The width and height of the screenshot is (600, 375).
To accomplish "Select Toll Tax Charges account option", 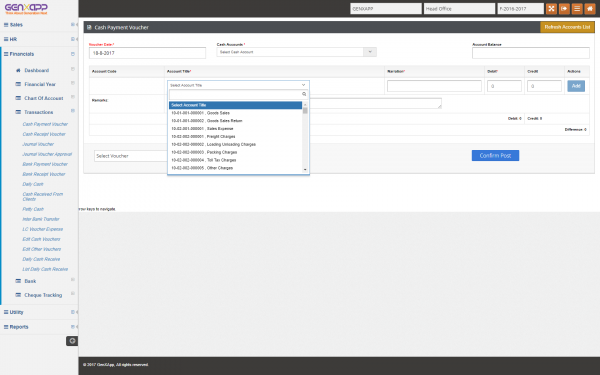I will 236,160.
